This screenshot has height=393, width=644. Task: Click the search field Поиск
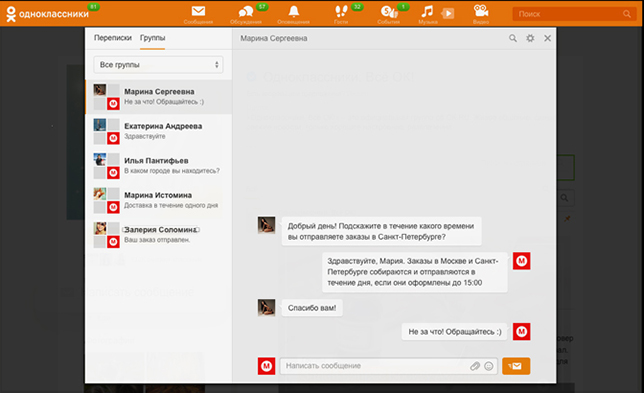point(574,14)
